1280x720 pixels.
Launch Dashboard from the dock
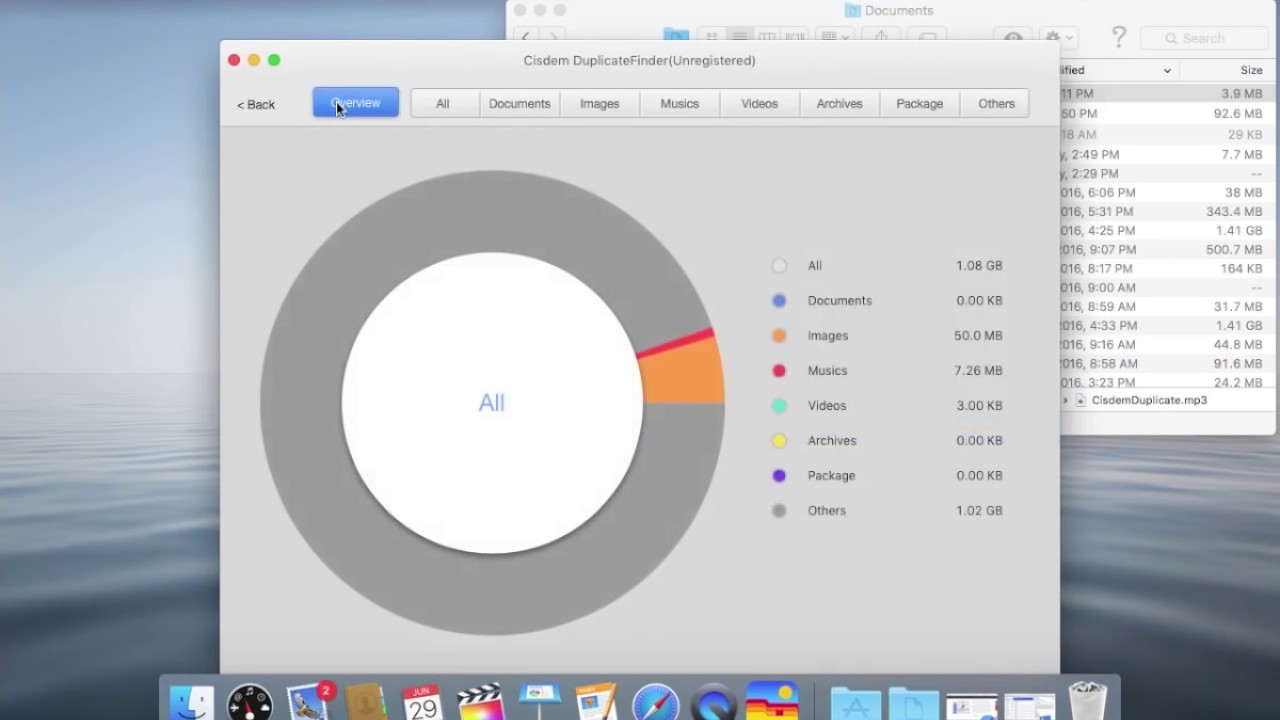[x=250, y=703]
